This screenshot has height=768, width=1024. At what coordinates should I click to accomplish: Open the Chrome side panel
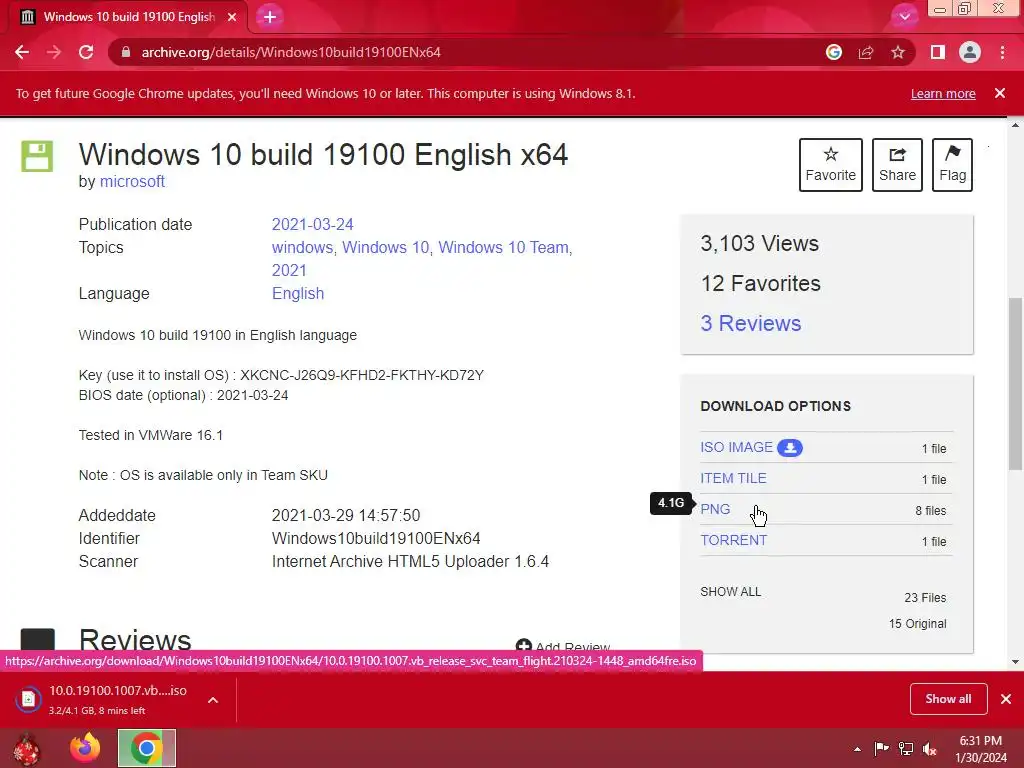pos(938,52)
